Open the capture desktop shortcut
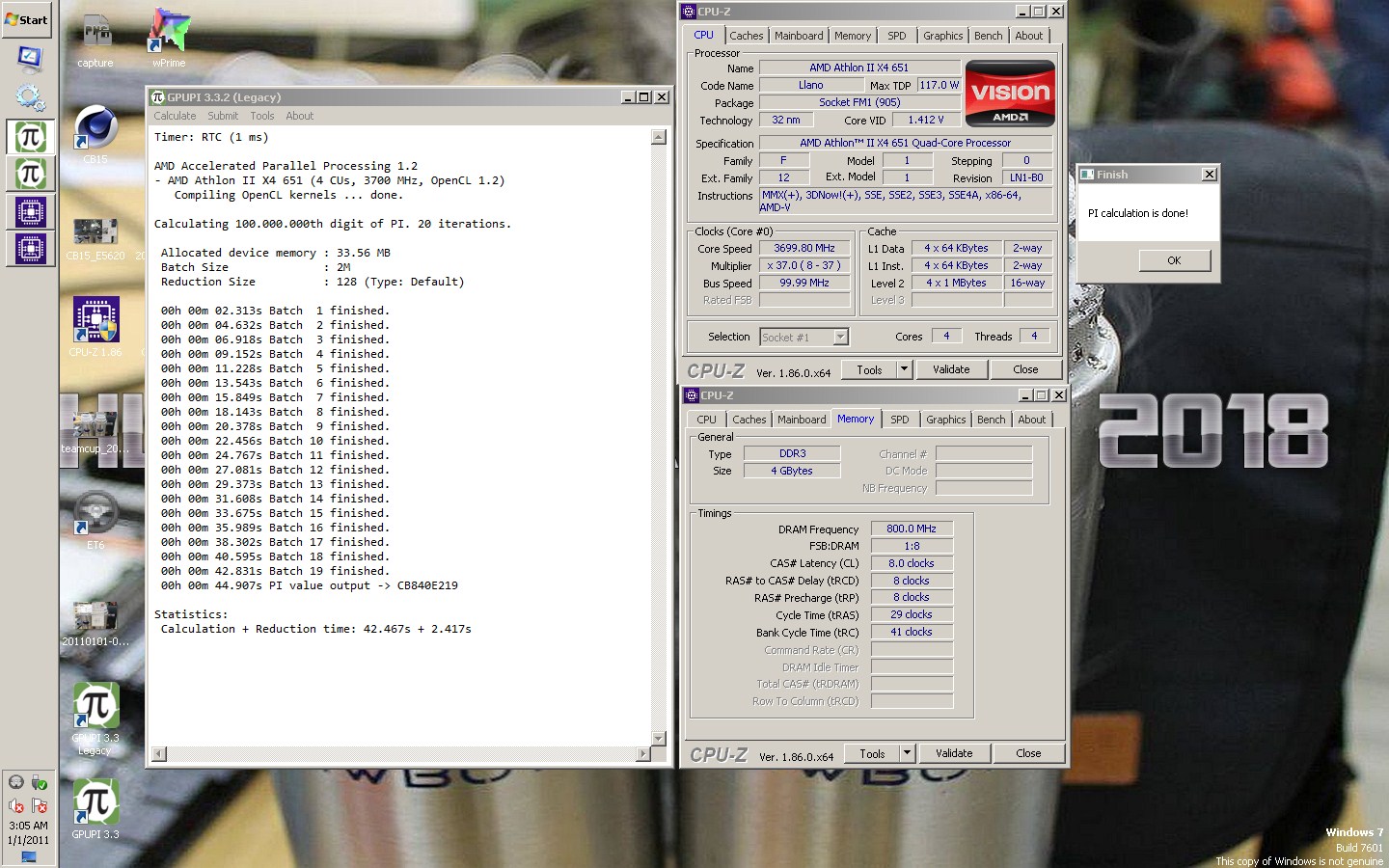This screenshot has height=868, width=1389. 95,41
